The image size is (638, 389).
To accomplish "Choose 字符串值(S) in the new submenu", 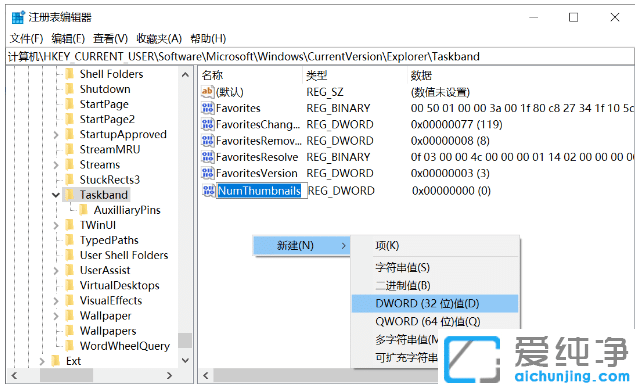I will click(x=435, y=267).
